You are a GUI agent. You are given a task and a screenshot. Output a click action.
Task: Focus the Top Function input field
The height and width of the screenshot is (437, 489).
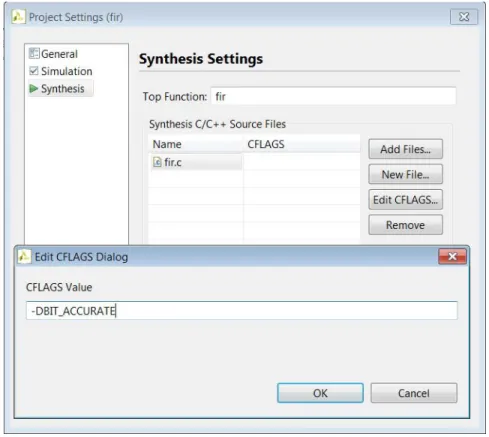coord(333,96)
